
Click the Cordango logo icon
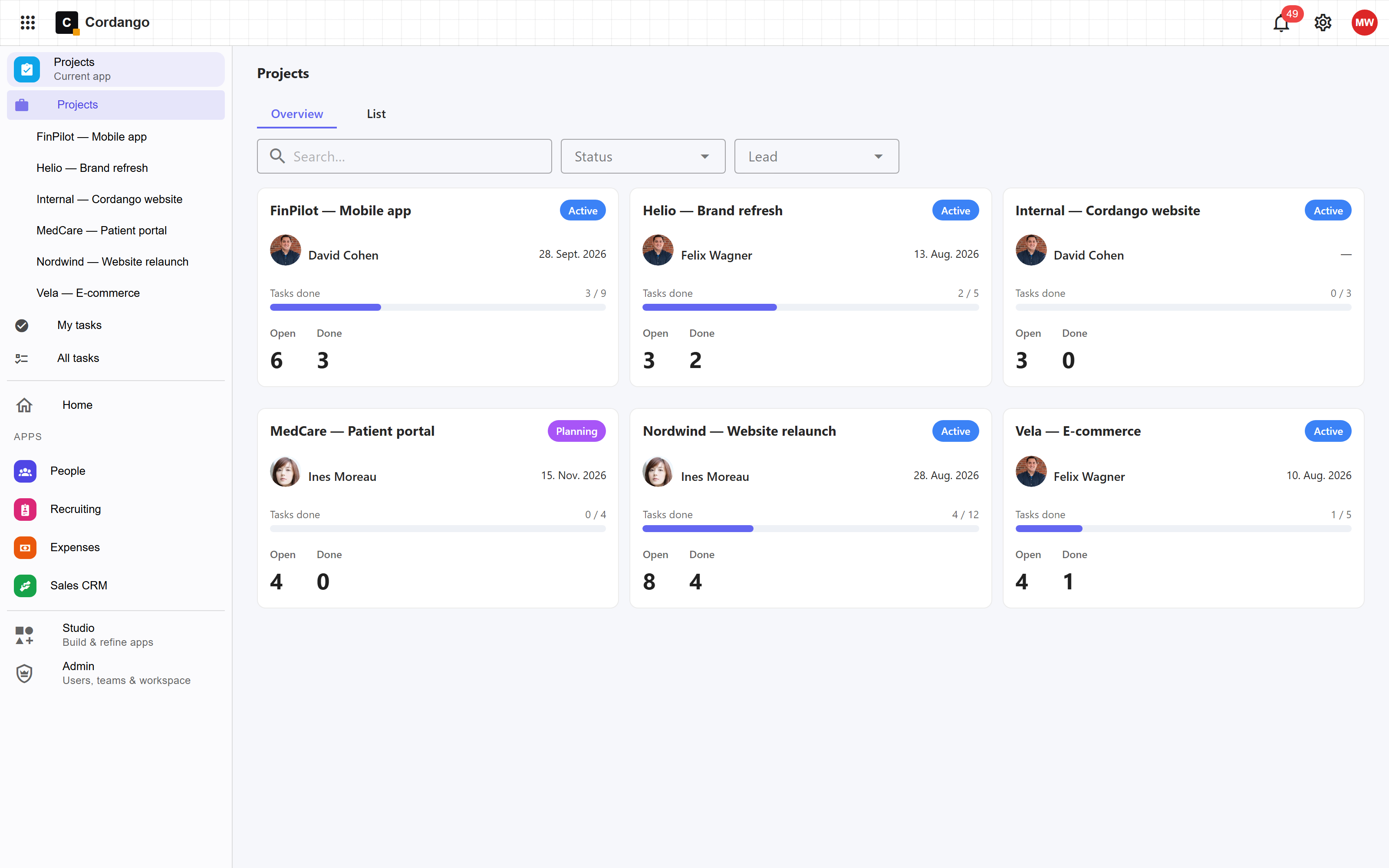tap(67, 23)
